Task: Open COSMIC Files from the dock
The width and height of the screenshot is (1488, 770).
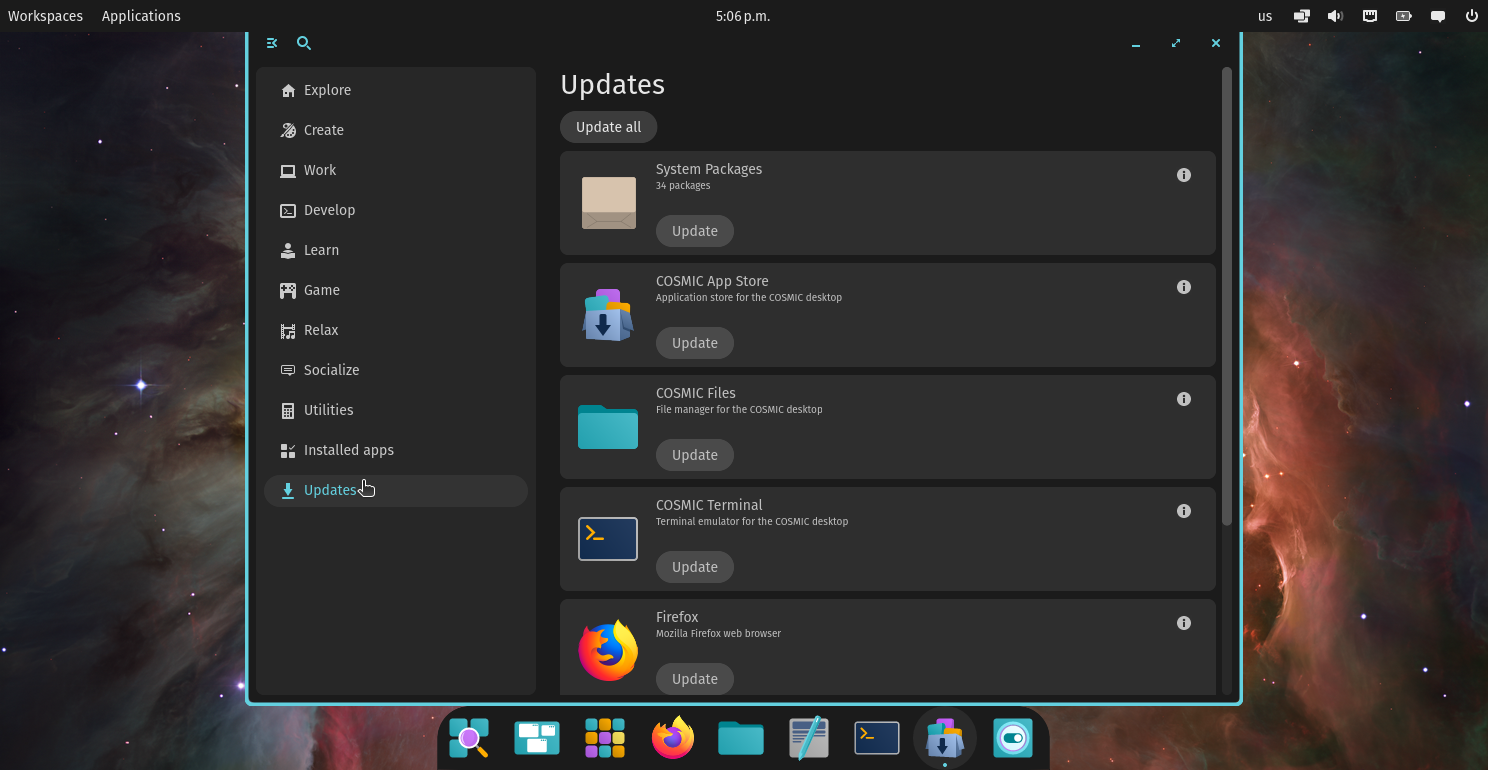Action: 741,738
